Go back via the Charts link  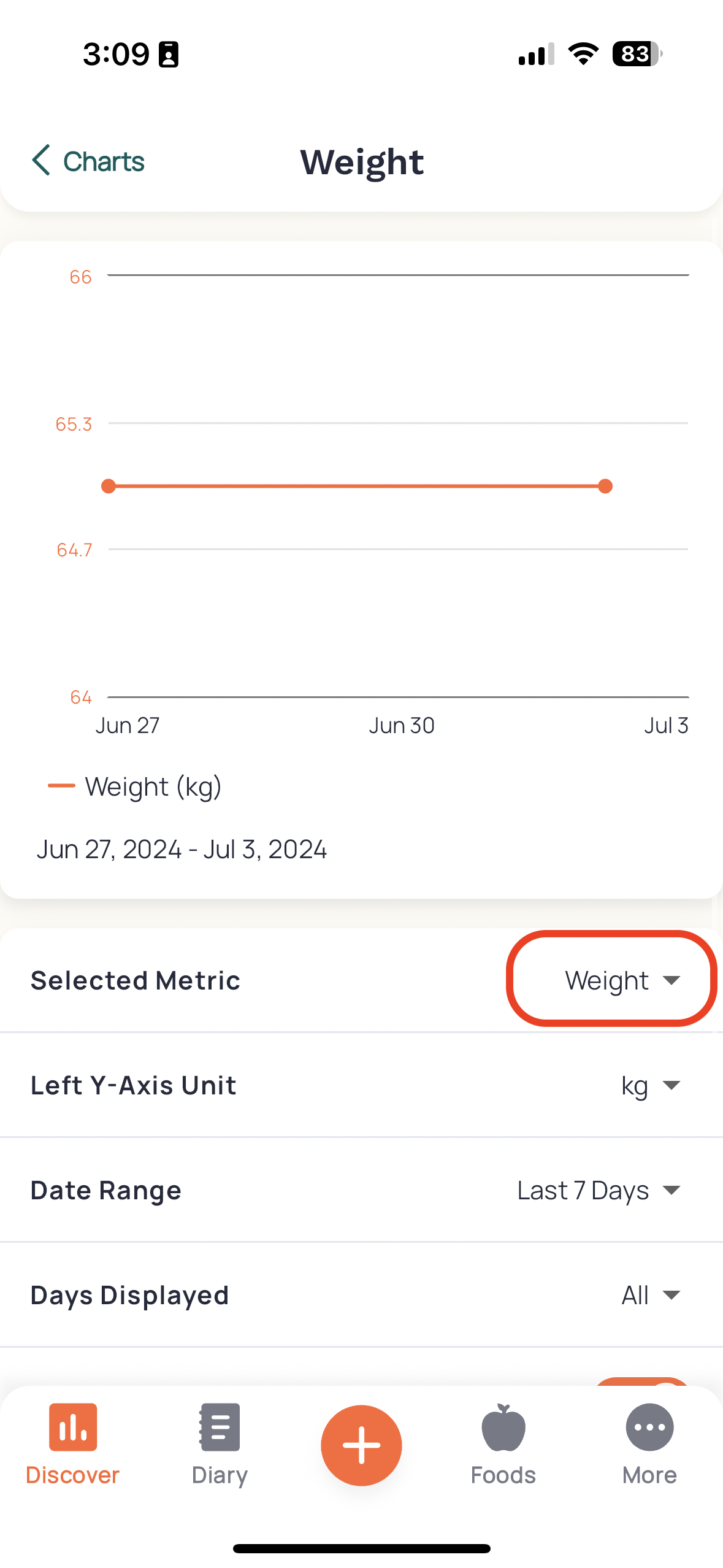[104, 161]
